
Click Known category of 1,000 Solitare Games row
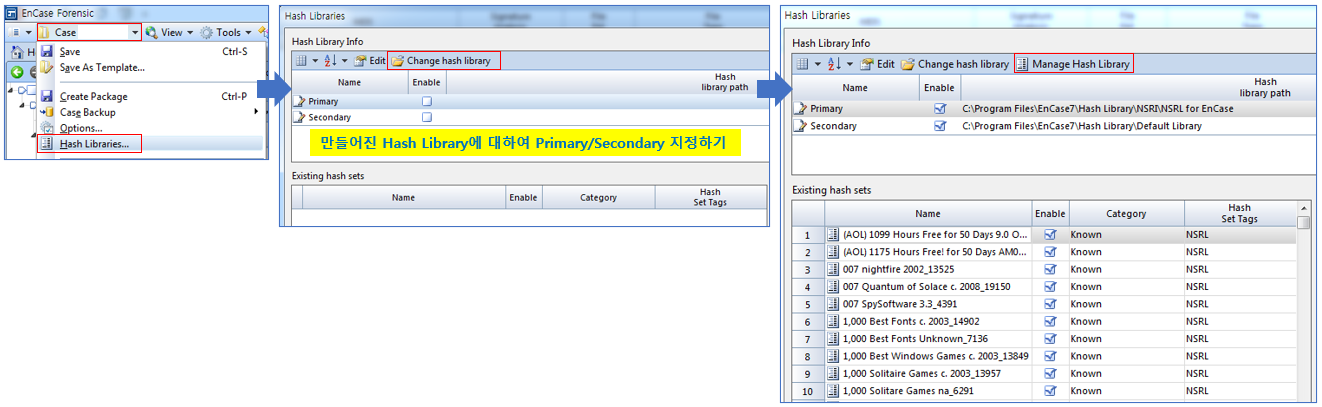point(1086,390)
